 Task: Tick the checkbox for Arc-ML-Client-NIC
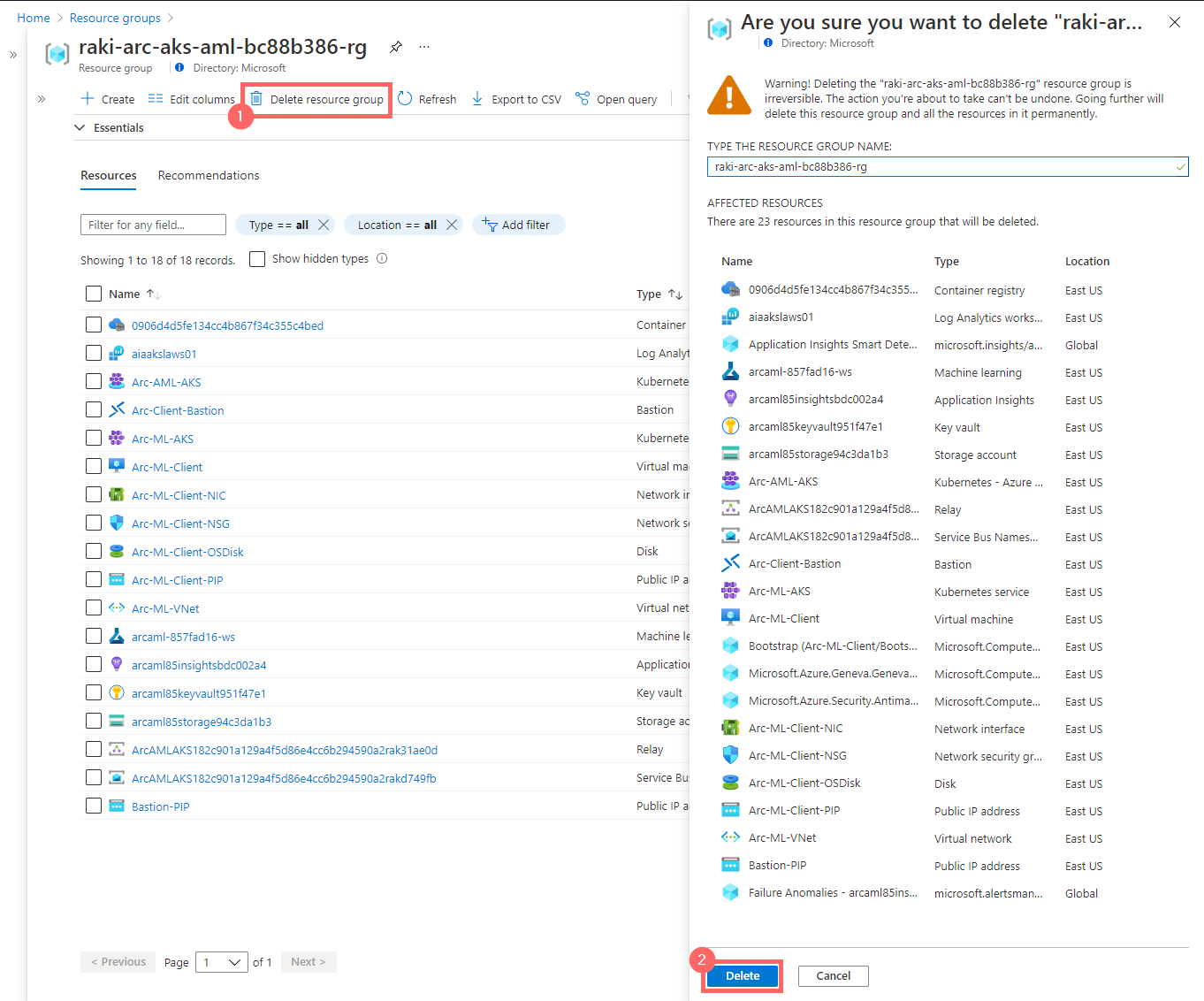click(x=94, y=494)
